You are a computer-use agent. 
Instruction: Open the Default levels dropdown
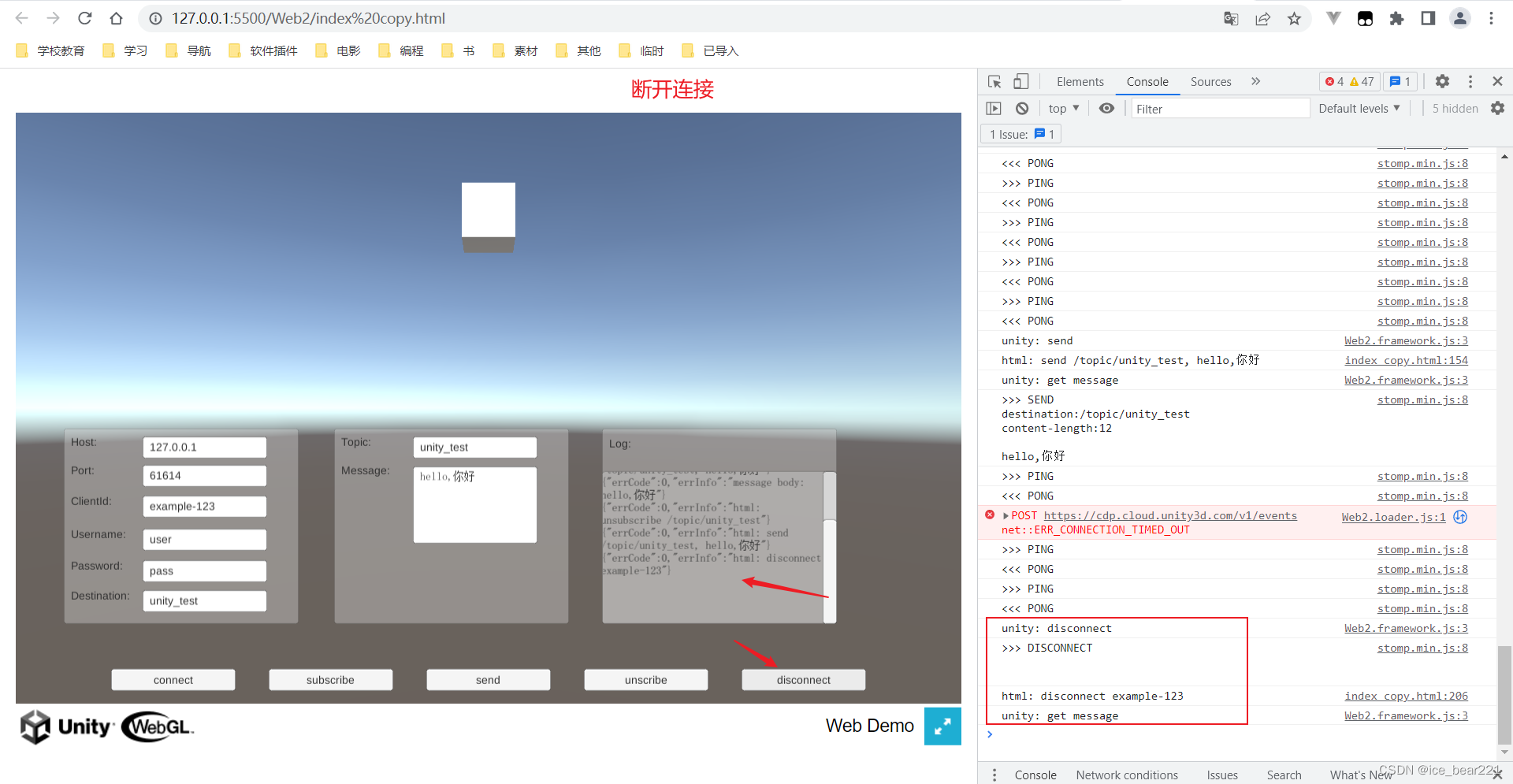(x=1359, y=108)
